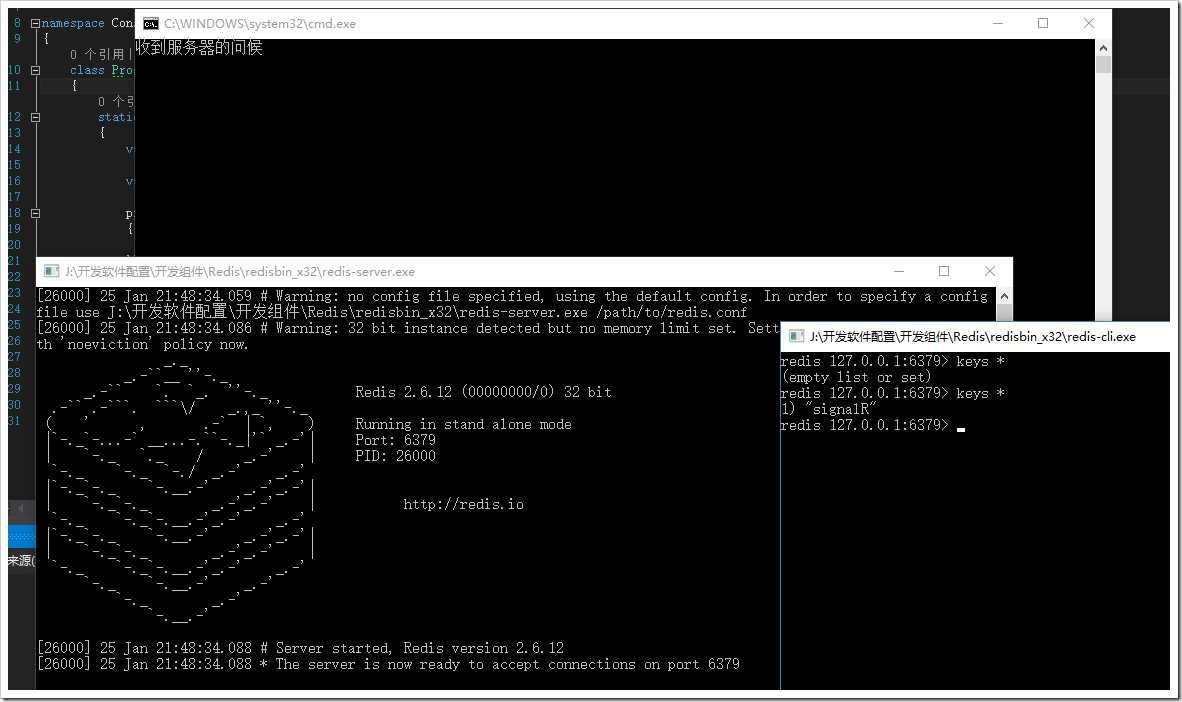Click the cmd.exe scrollbar thumb
Image resolution: width=1182 pixels, height=702 pixels.
[1104, 65]
